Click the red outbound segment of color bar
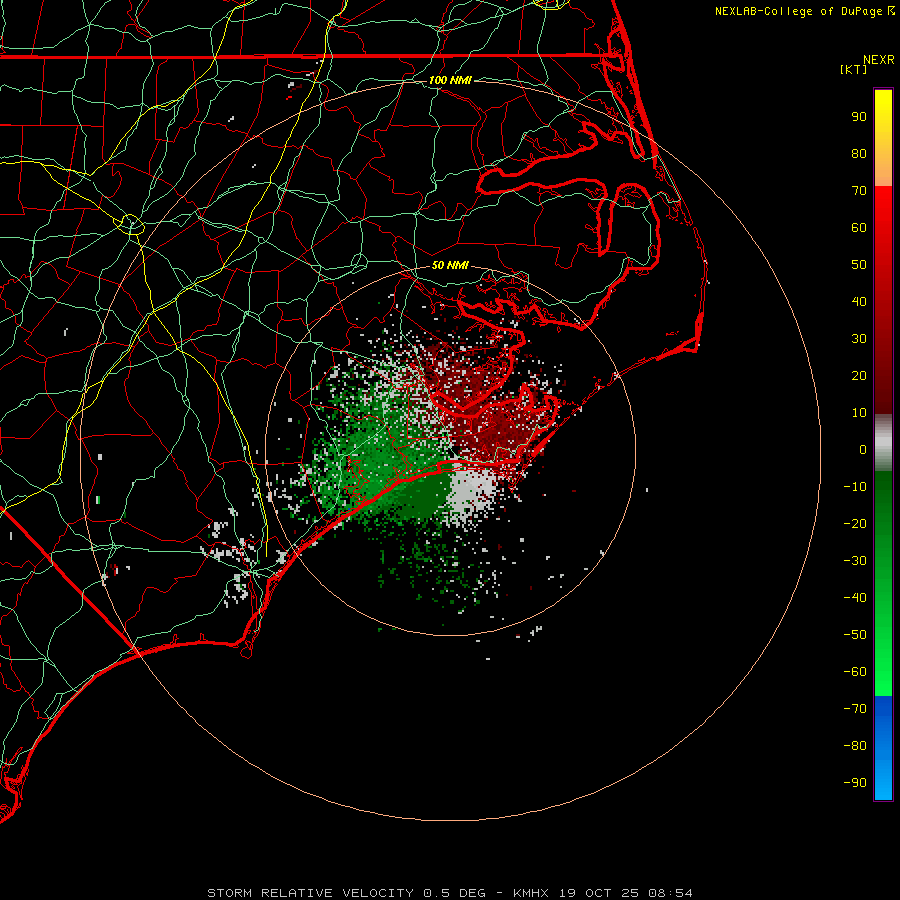The height and width of the screenshot is (900, 900). (x=883, y=300)
